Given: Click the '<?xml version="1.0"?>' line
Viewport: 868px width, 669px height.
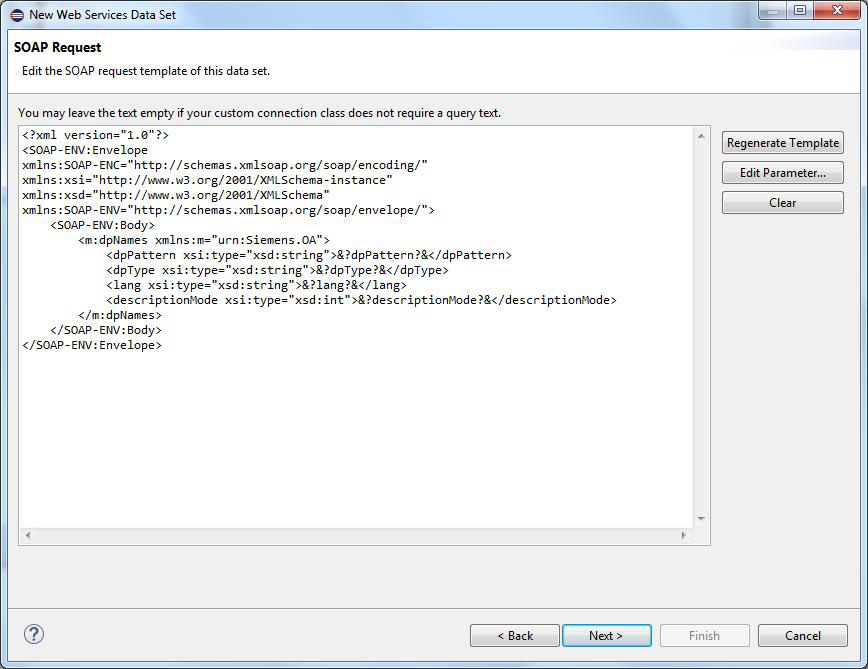Looking at the screenshot, I should [x=95, y=135].
